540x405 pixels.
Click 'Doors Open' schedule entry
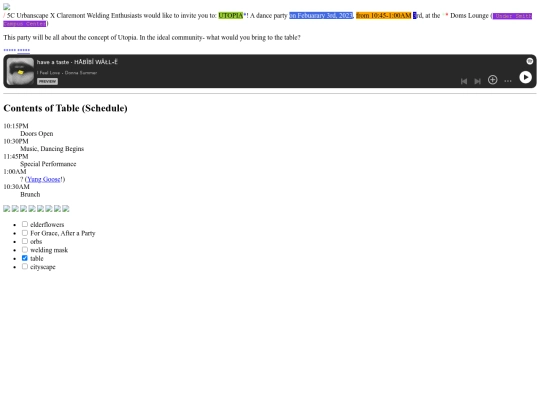click(x=37, y=134)
